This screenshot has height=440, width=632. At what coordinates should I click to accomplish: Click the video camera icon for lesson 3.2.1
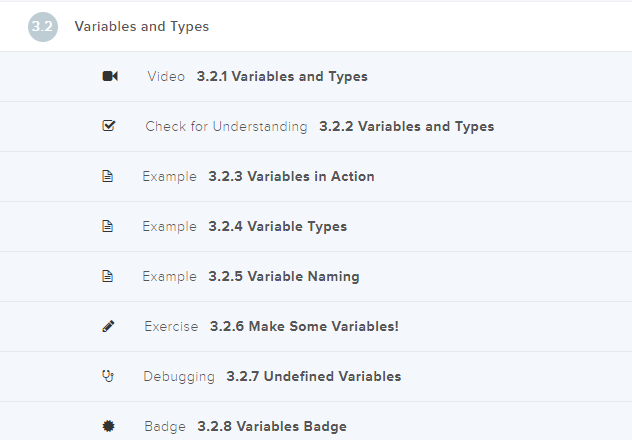[110, 77]
